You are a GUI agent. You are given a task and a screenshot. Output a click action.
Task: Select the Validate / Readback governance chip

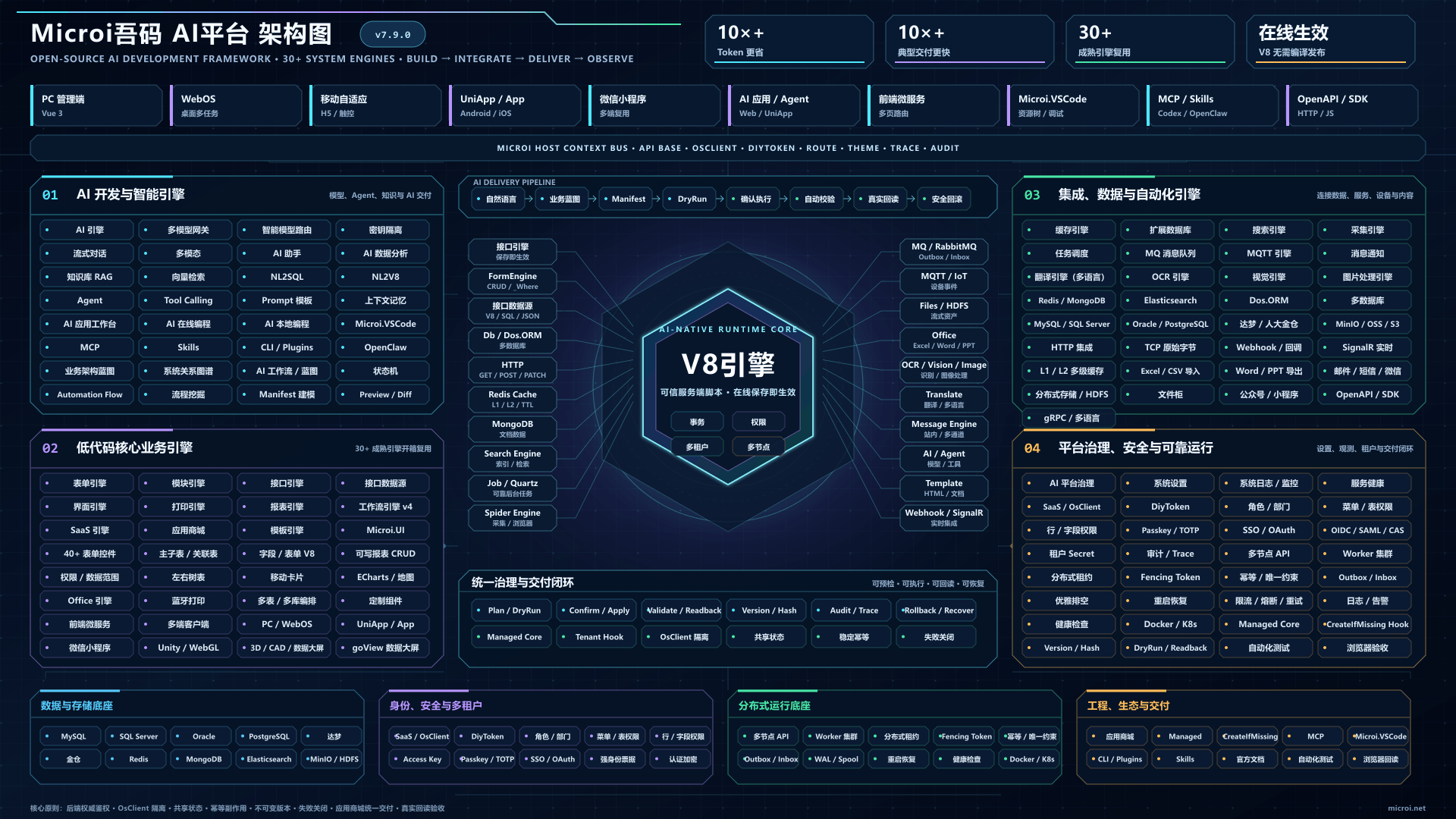coord(681,611)
